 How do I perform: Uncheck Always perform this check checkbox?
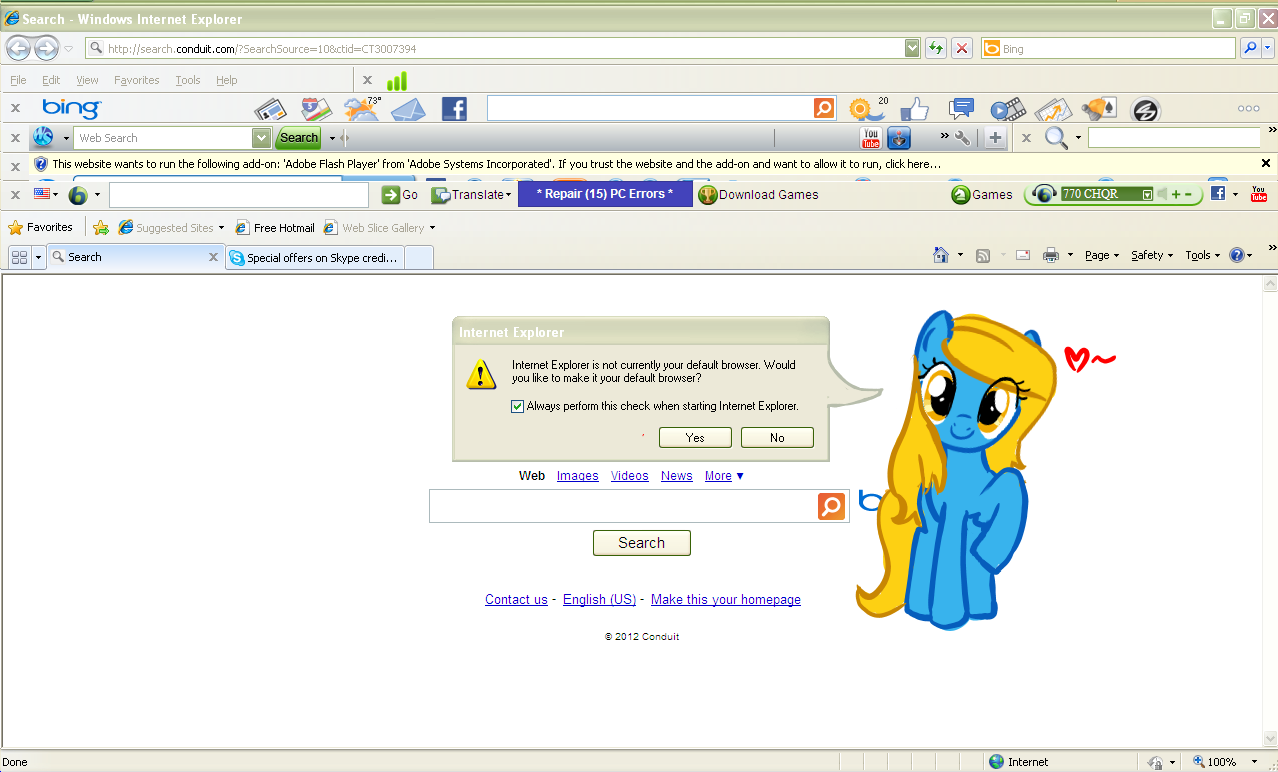tap(517, 406)
